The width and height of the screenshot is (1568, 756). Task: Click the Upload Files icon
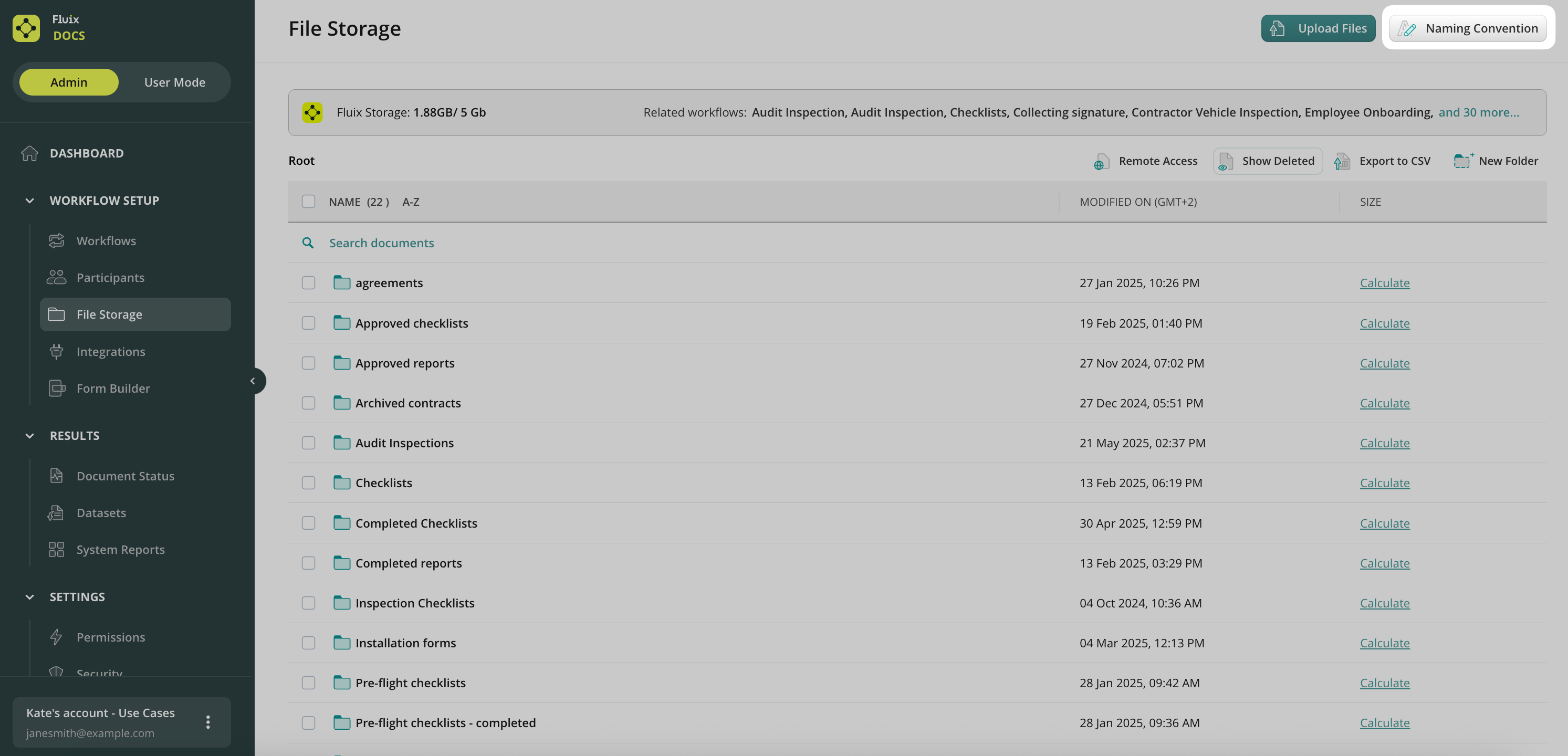coord(1278,28)
